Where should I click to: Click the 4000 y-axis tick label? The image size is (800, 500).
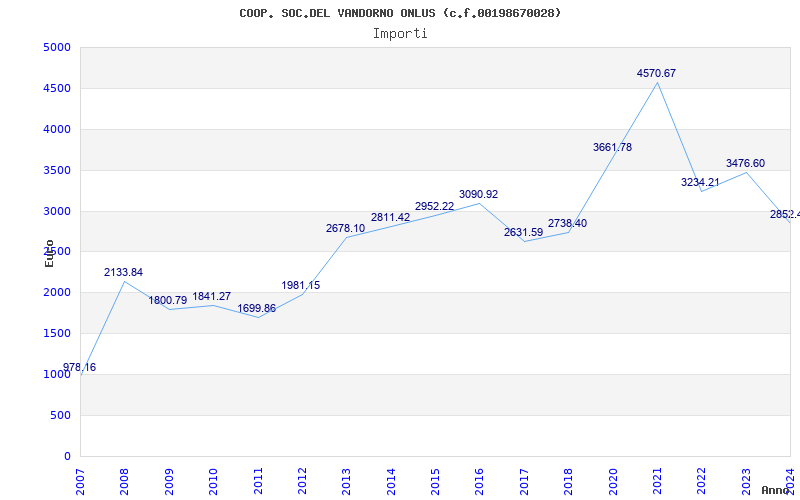[x=57, y=130]
